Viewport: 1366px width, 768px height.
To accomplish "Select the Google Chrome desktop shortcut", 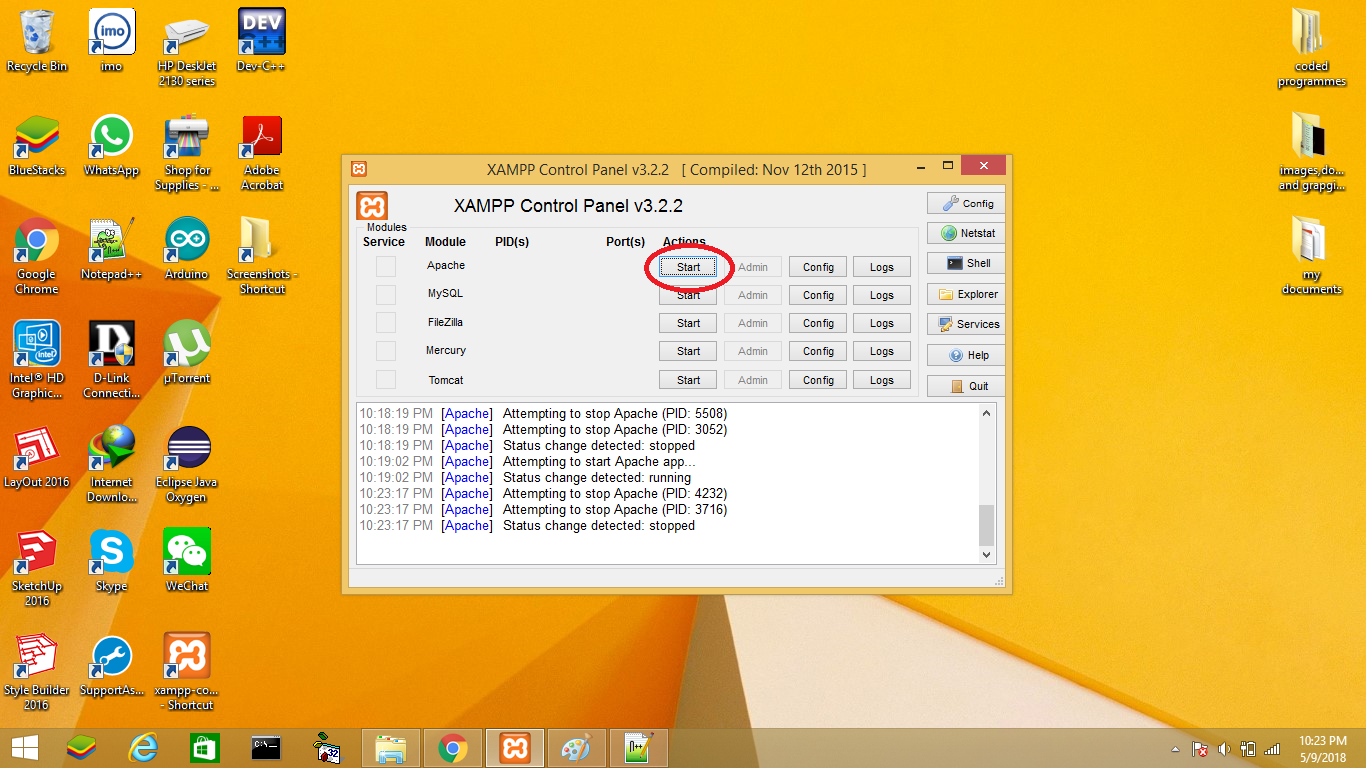I will (37, 256).
